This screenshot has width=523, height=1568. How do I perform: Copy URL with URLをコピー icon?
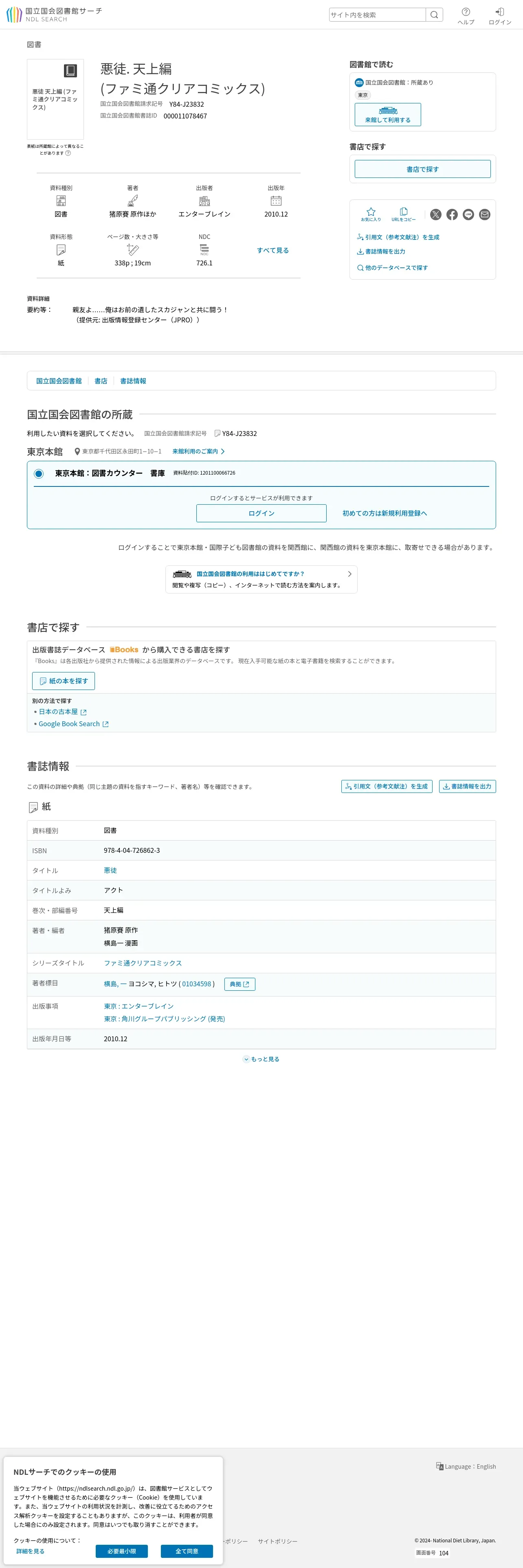click(x=403, y=214)
